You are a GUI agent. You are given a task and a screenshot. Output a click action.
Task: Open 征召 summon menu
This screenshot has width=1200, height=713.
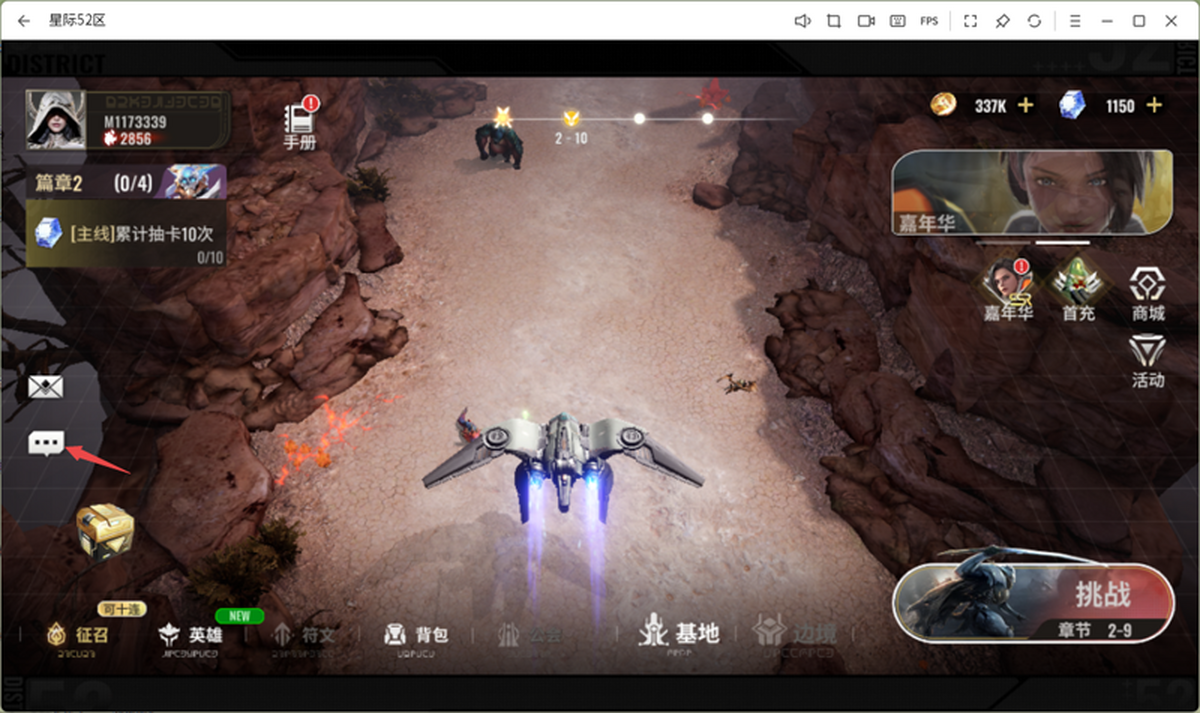(76, 636)
